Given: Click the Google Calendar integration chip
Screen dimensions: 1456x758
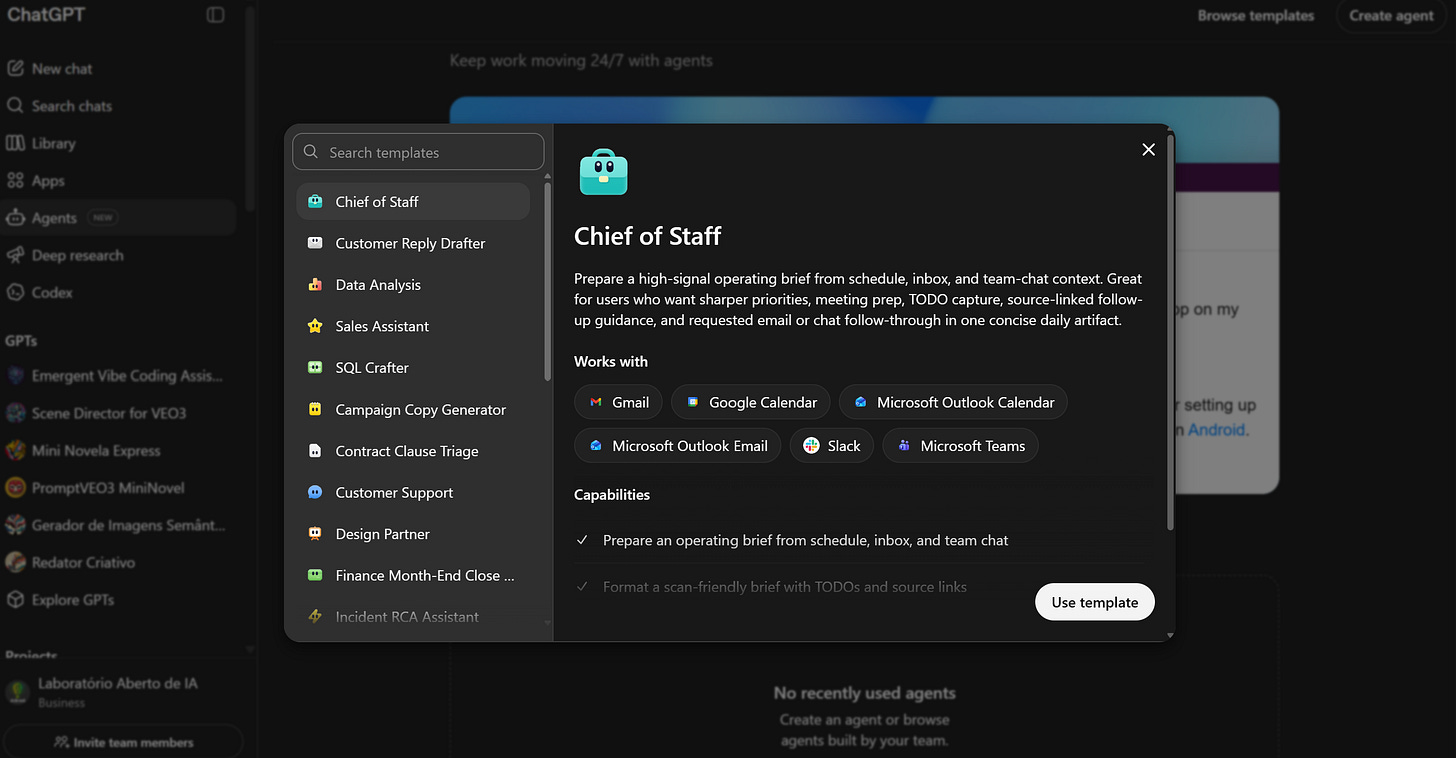Looking at the screenshot, I should pos(751,402).
